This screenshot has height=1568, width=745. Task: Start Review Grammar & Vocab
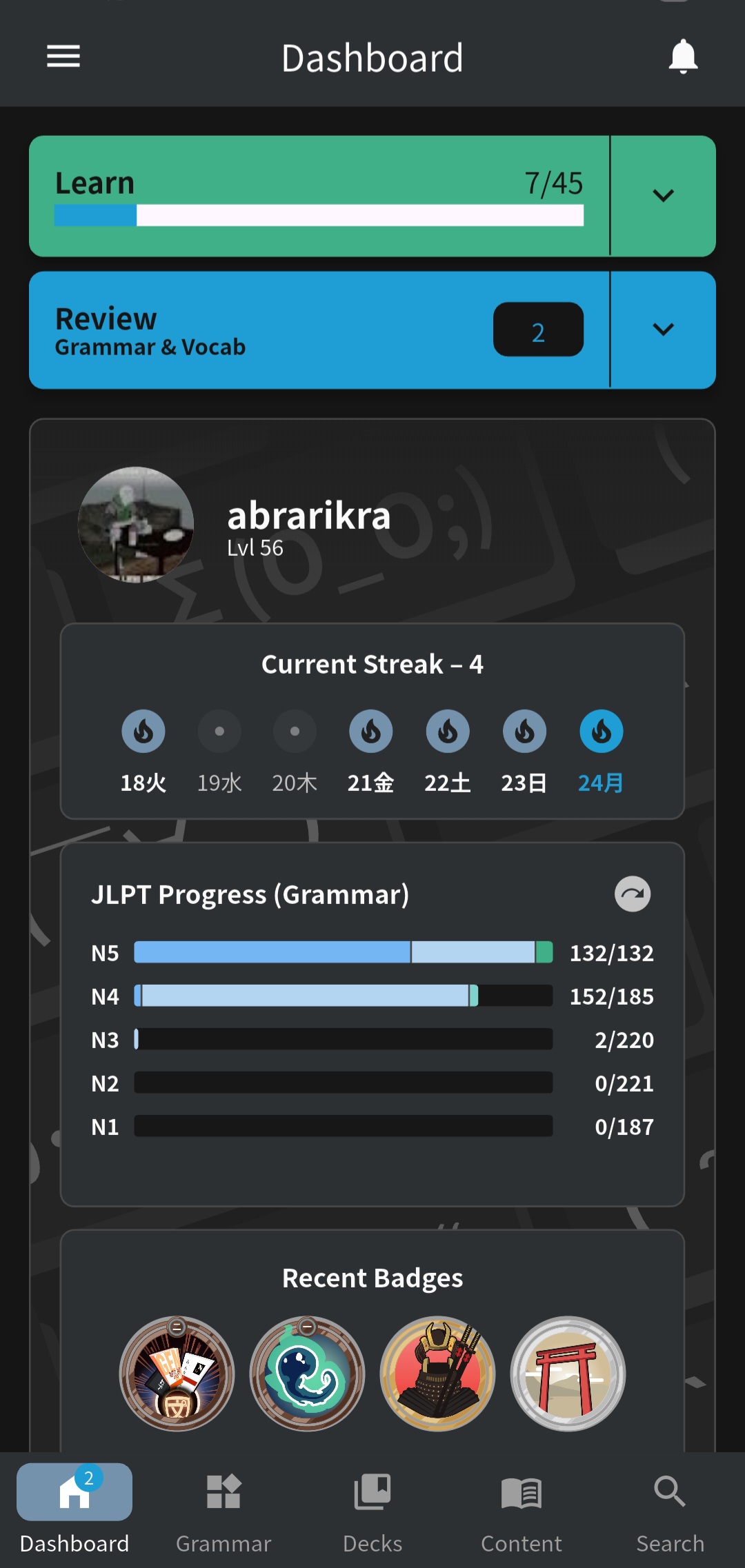(x=319, y=330)
